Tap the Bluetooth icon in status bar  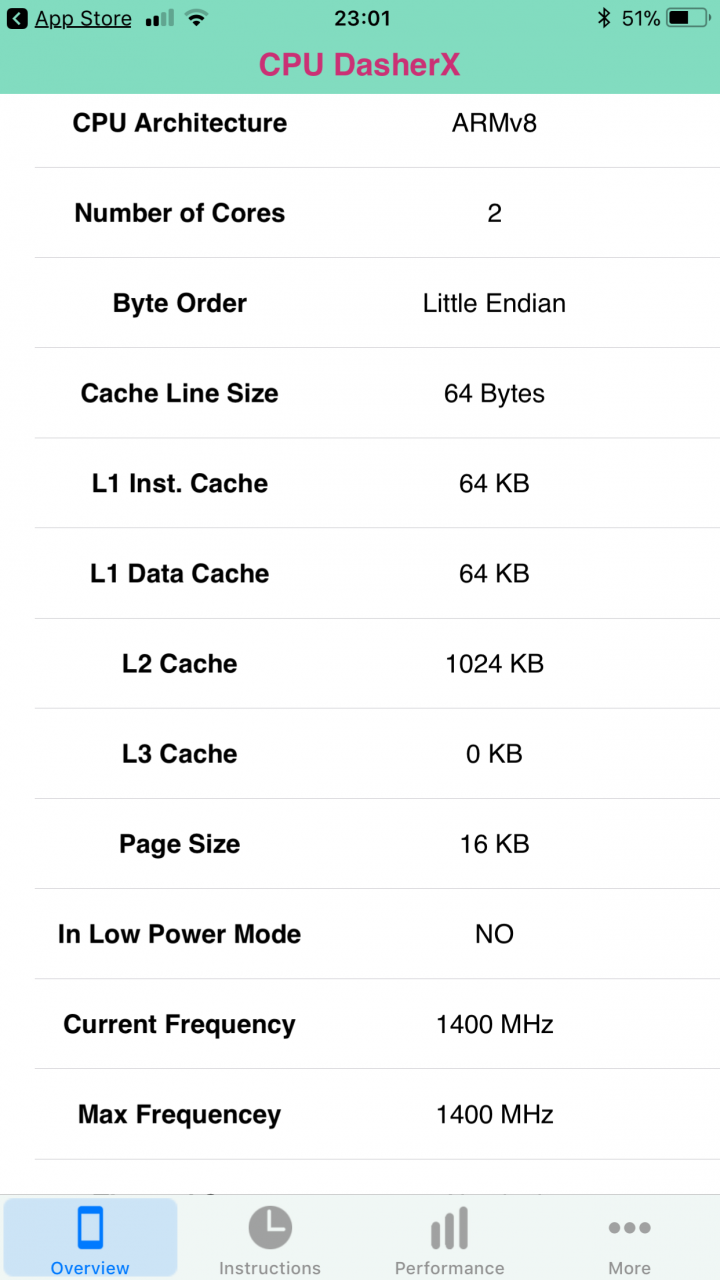coord(603,18)
